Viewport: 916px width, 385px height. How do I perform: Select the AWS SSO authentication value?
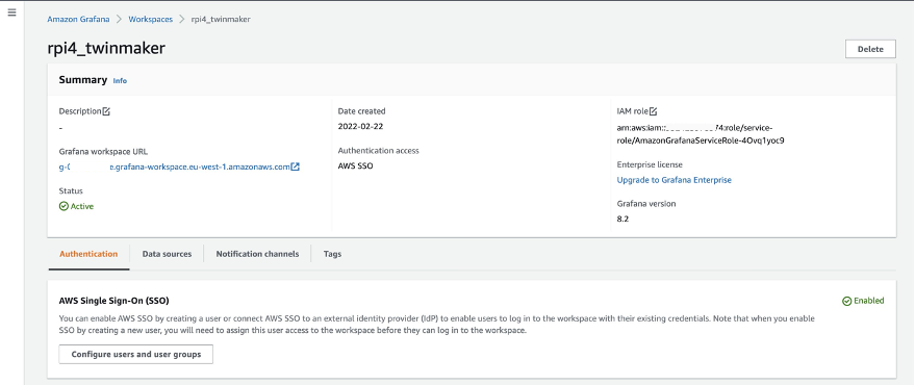coord(356,166)
